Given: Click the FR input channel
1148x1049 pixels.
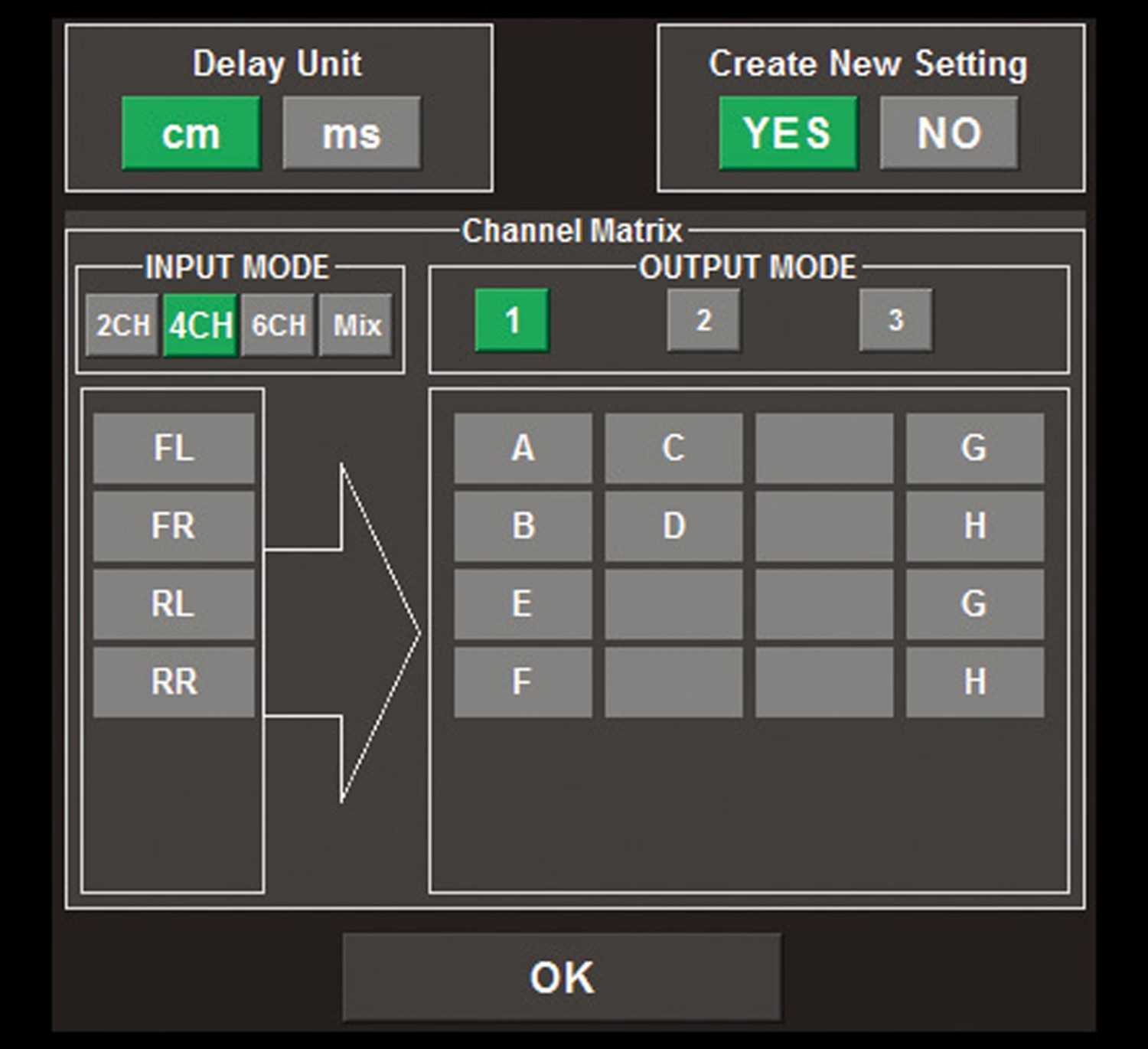Looking at the screenshot, I should tap(174, 526).
